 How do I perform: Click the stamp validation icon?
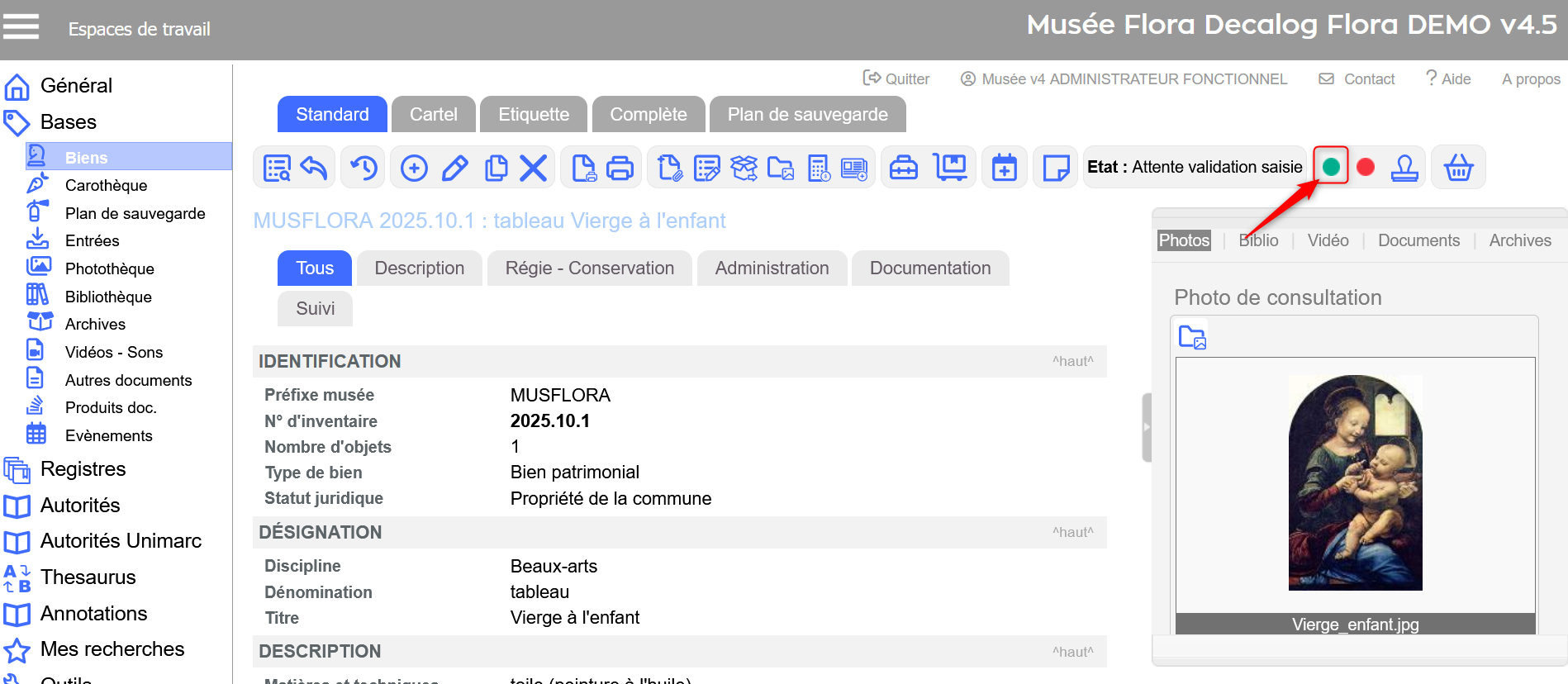[x=1404, y=168]
